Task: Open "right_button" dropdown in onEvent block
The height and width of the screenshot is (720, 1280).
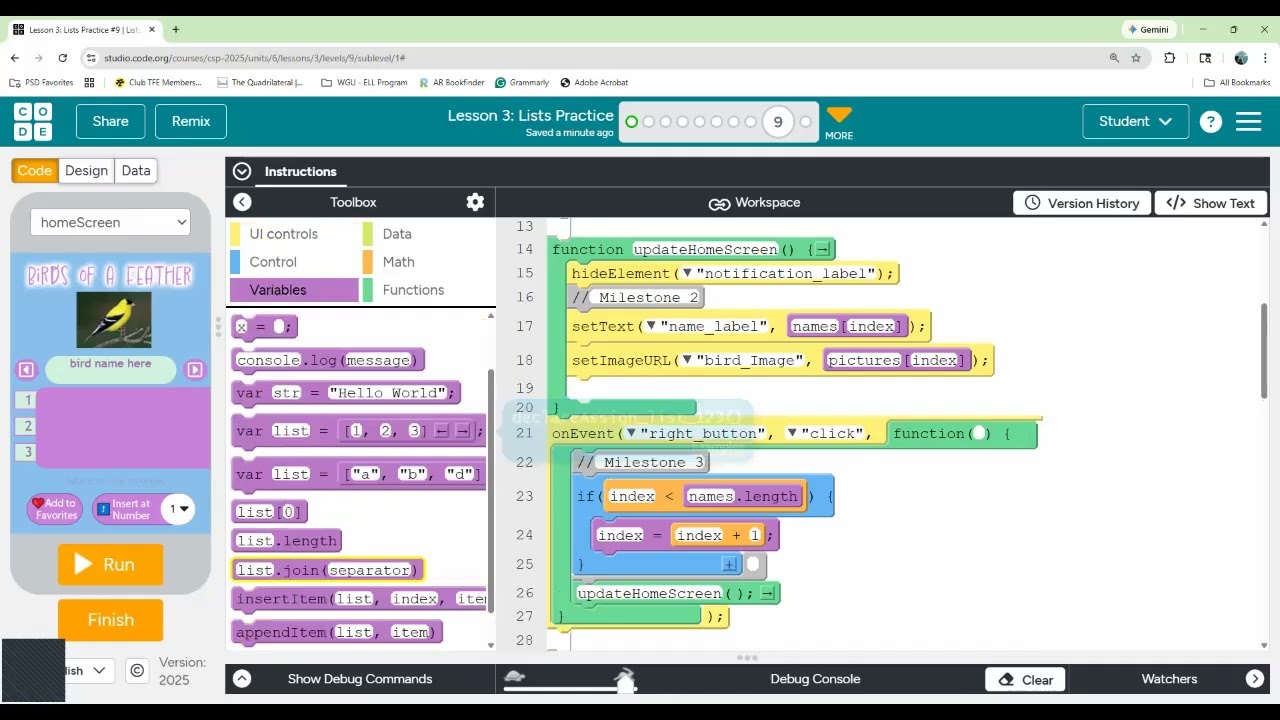Action: pyautogui.click(x=631, y=433)
